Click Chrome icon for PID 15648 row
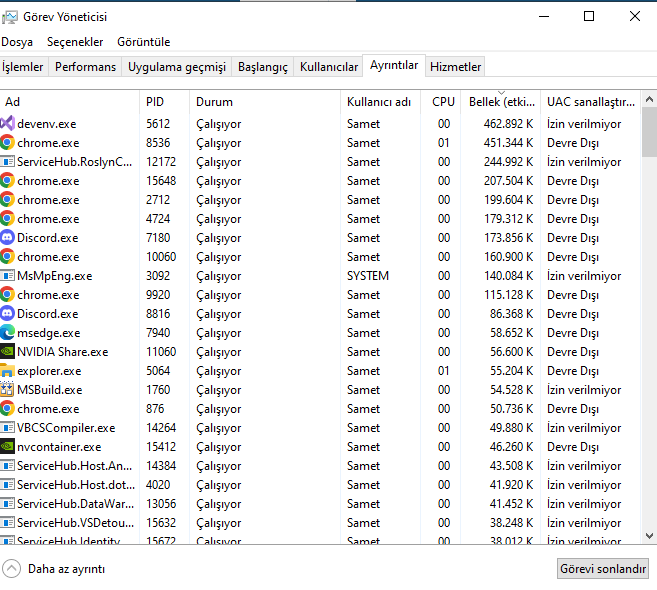 pos(8,181)
